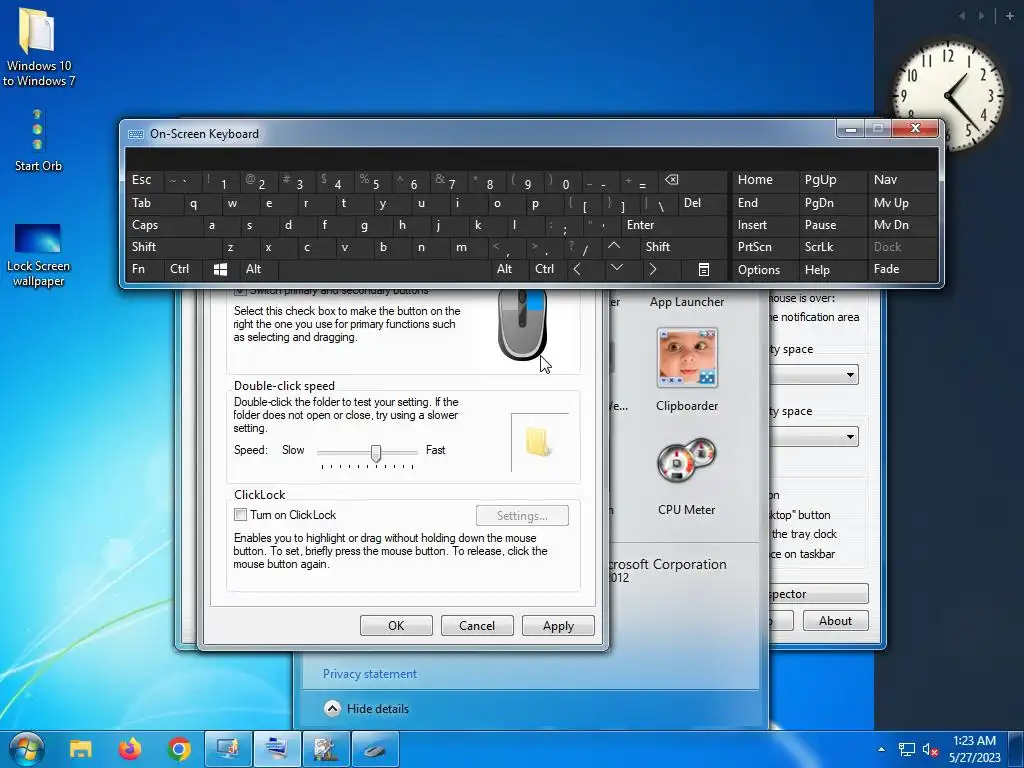The height and width of the screenshot is (768, 1024).
Task: Click the End key on keyboard
Action: (765, 203)
